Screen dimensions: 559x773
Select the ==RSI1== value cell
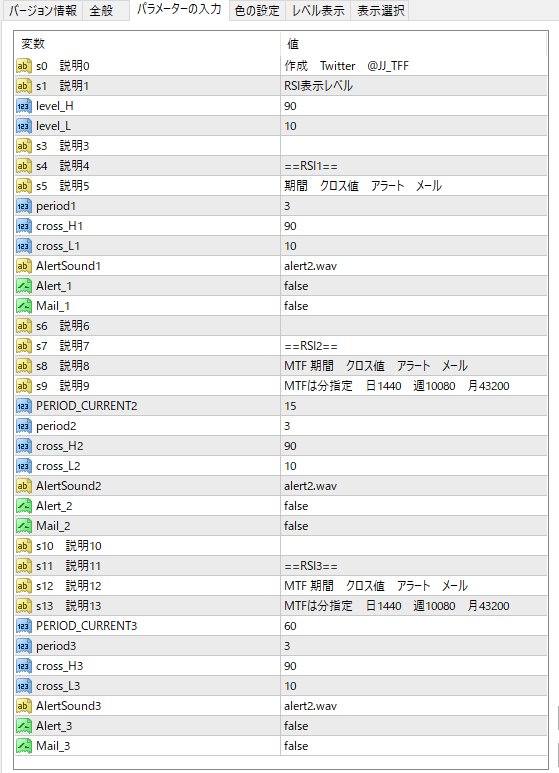(414, 166)
